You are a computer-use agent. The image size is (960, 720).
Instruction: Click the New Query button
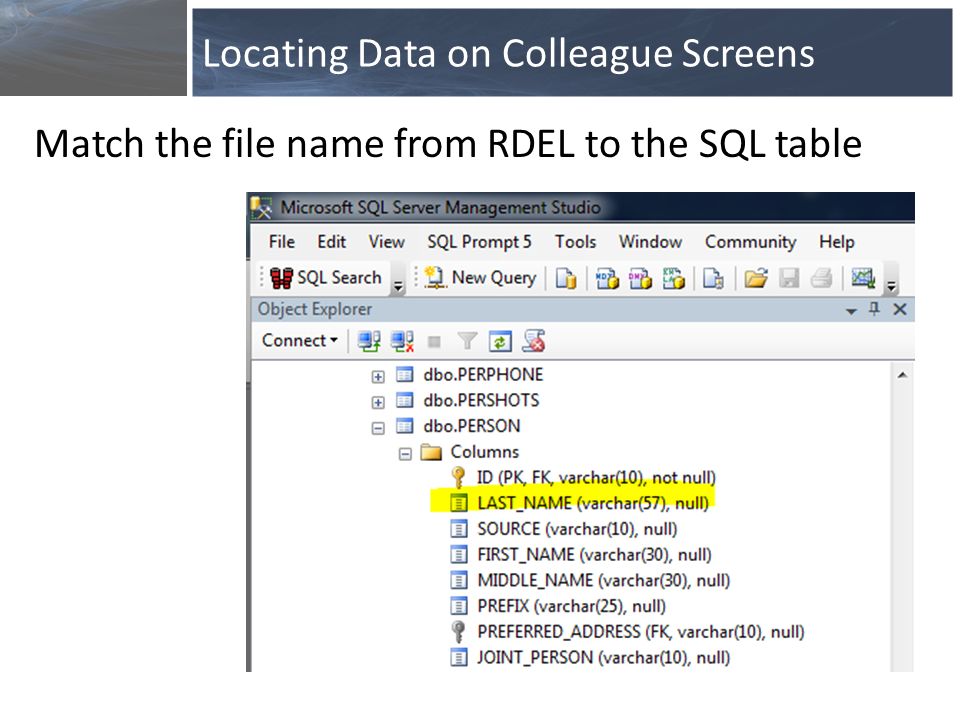coord(480,278)
